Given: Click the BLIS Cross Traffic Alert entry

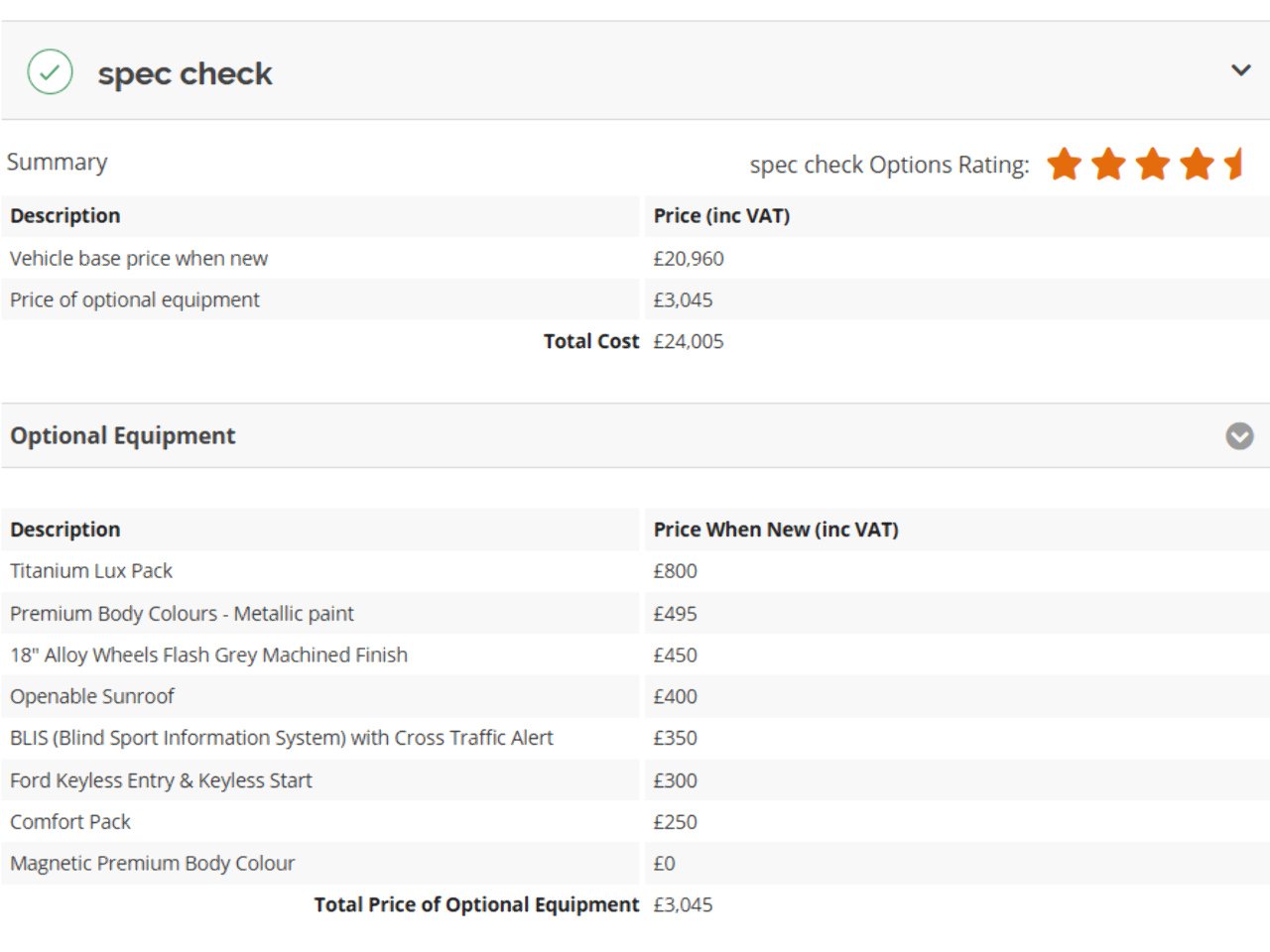Looking at the screenshot, I should (282, 738).
